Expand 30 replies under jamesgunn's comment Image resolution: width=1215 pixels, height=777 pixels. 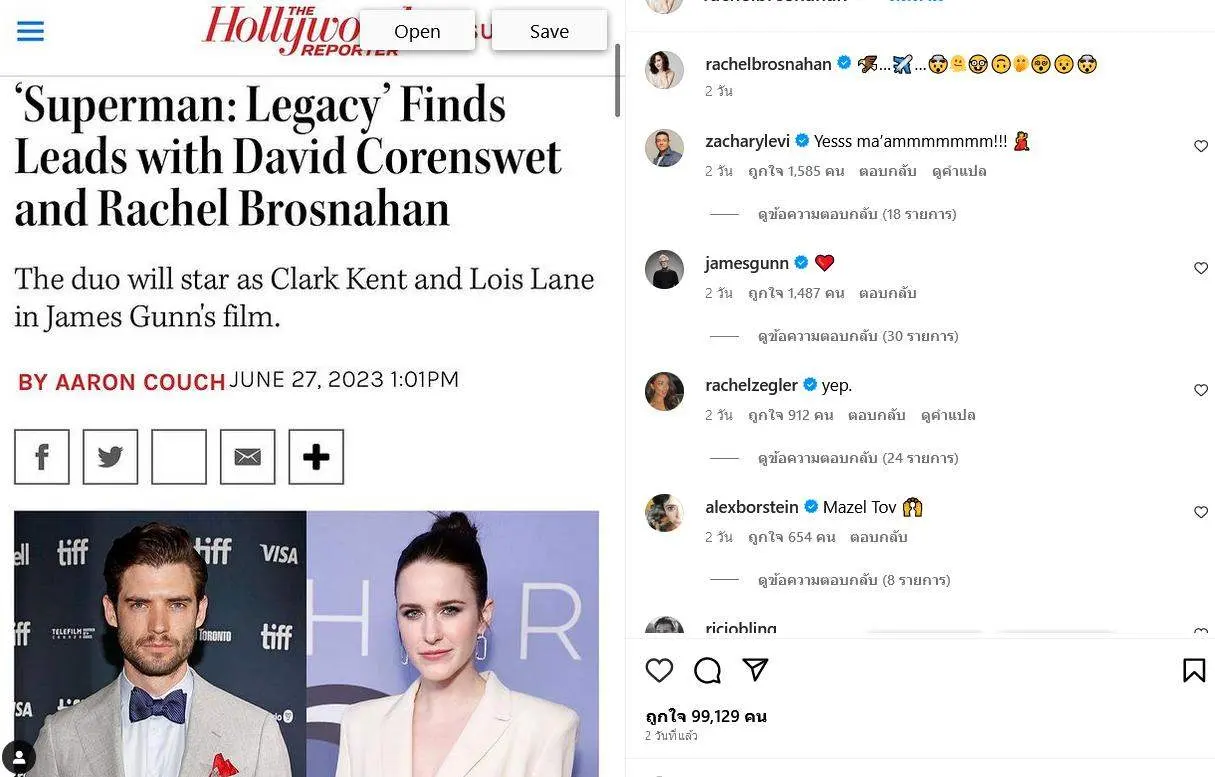point(858,336)
